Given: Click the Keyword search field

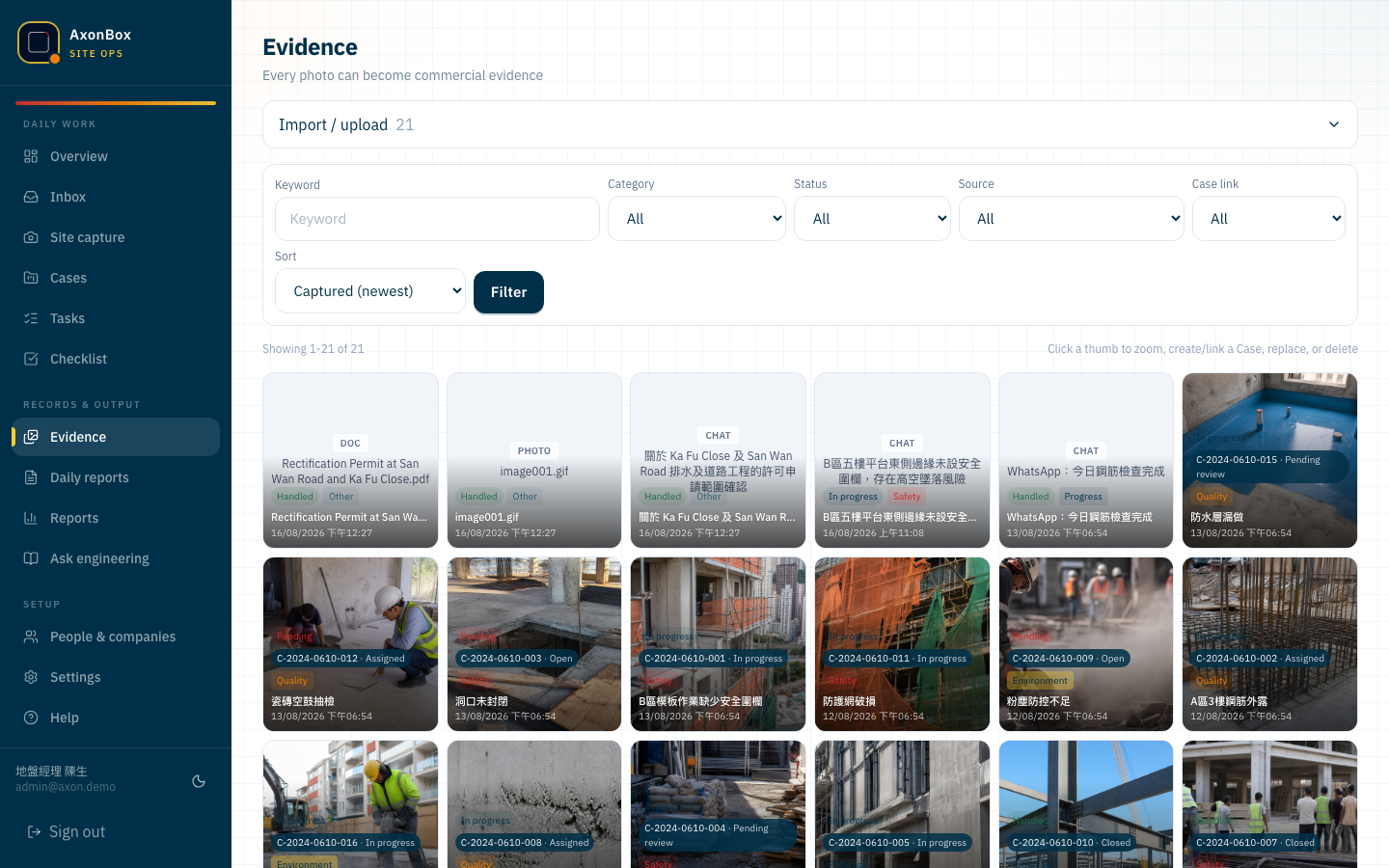Looking at the screenshot, I should (x=437, y=219).
